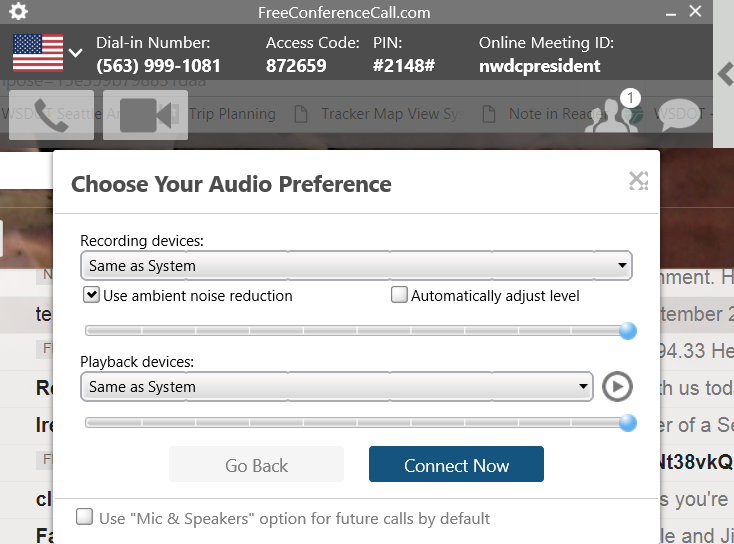Click the Go Back button
Screen dimensions: 734x544
257,464
